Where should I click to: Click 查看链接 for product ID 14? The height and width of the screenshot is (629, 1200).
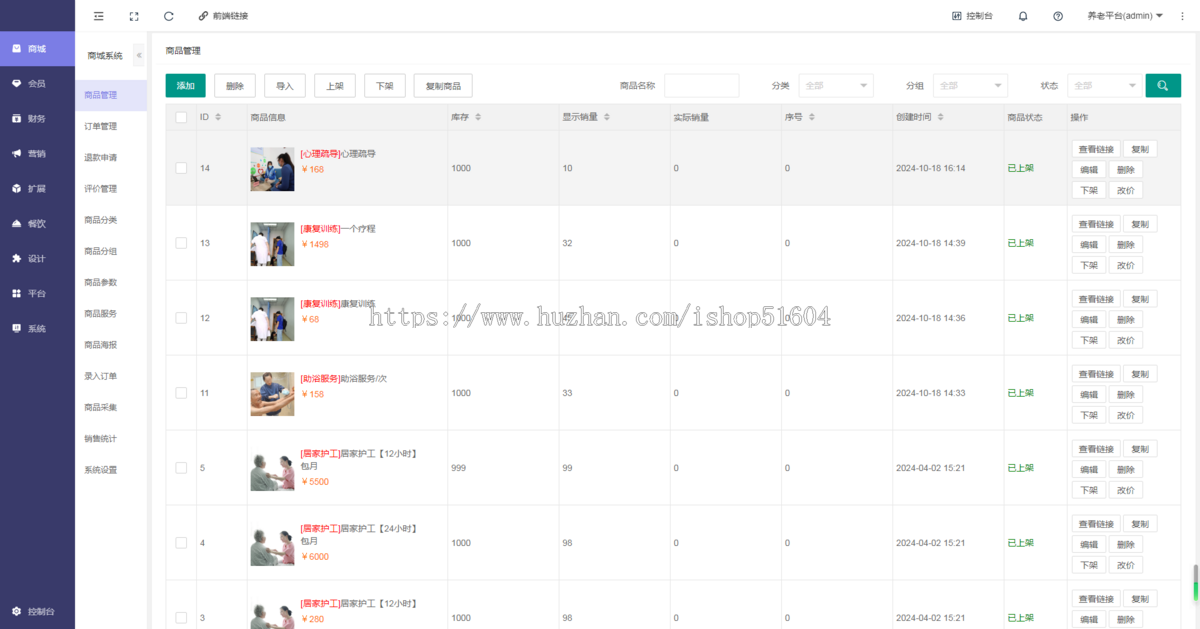1095,149
